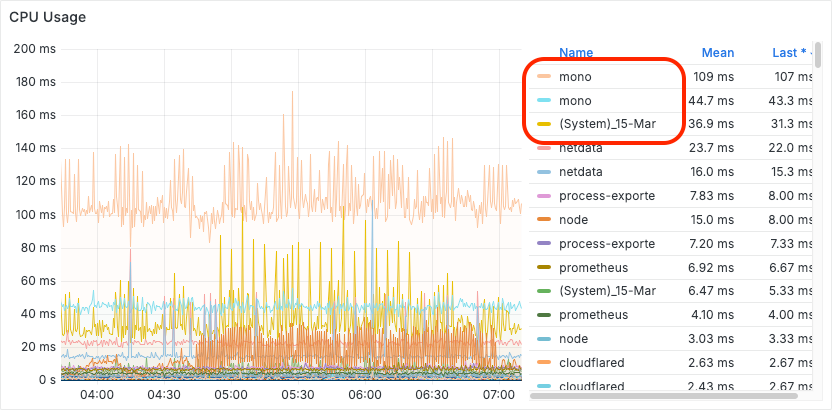The image size is (832, 410).
Task: Open the CPU Usage panel title menu
Action: pos(48,17)
